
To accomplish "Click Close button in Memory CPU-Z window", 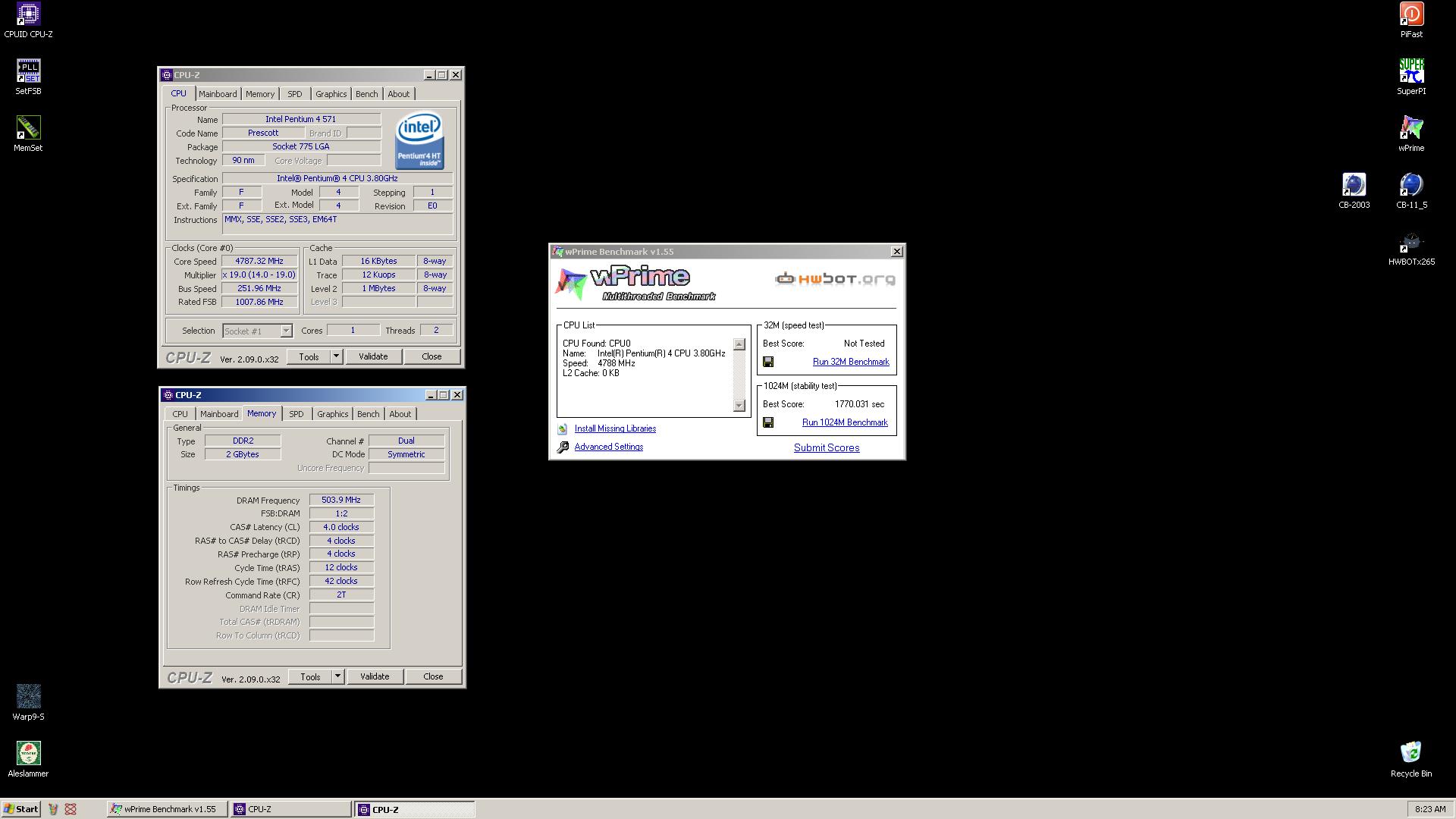I will (x=433, y=676).
